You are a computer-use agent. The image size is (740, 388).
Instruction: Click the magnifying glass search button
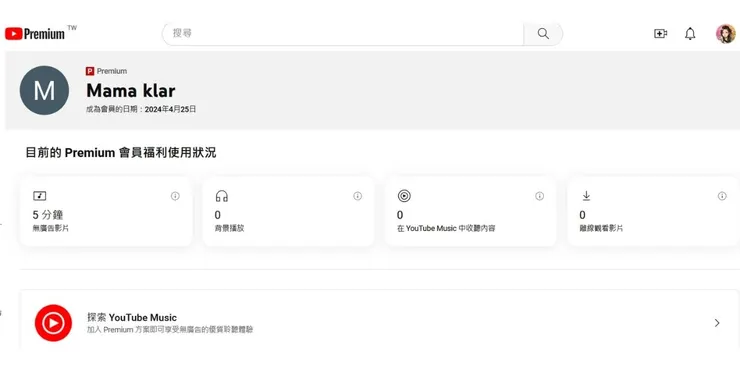coord(543,34)
